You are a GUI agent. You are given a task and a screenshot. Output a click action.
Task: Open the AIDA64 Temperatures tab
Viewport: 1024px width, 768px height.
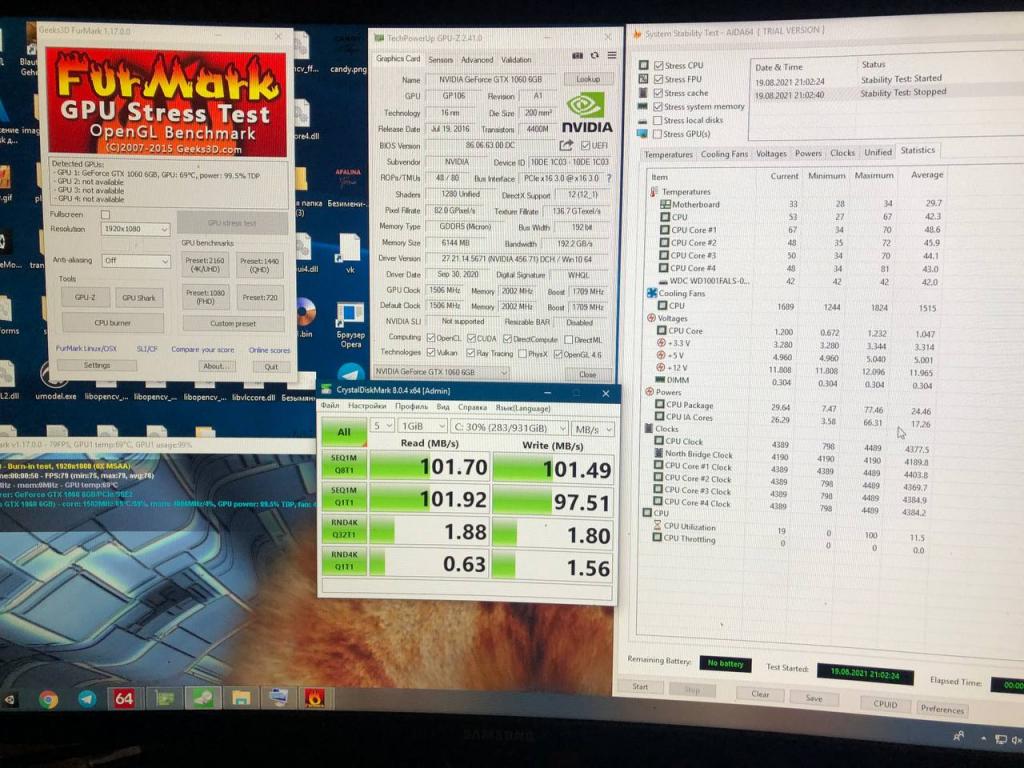(668, 155)
